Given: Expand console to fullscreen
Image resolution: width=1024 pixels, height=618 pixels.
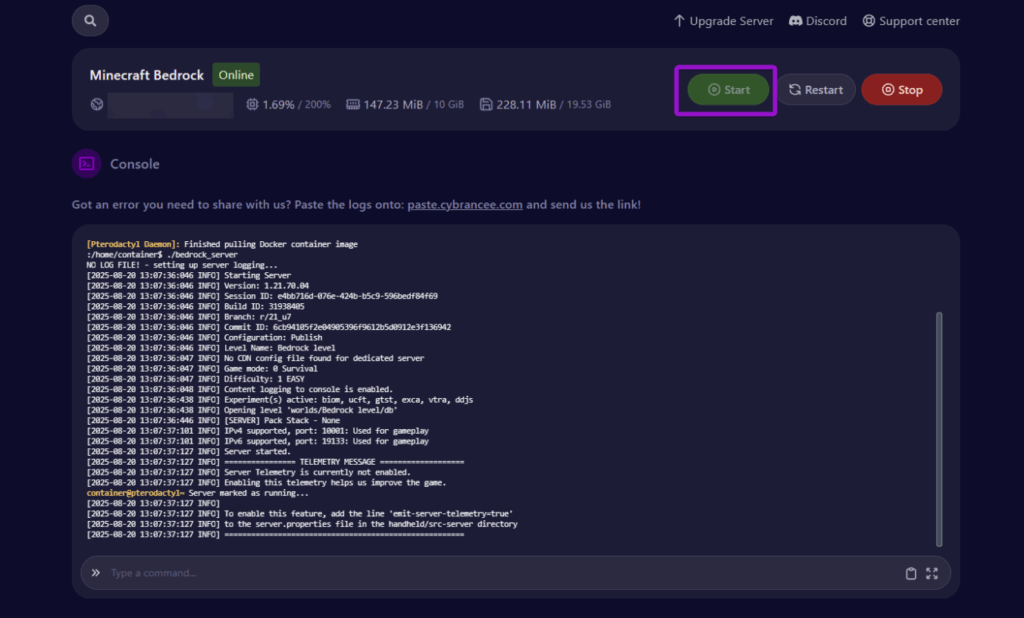Looking at the screenshot, I should (x=932, y=574).
